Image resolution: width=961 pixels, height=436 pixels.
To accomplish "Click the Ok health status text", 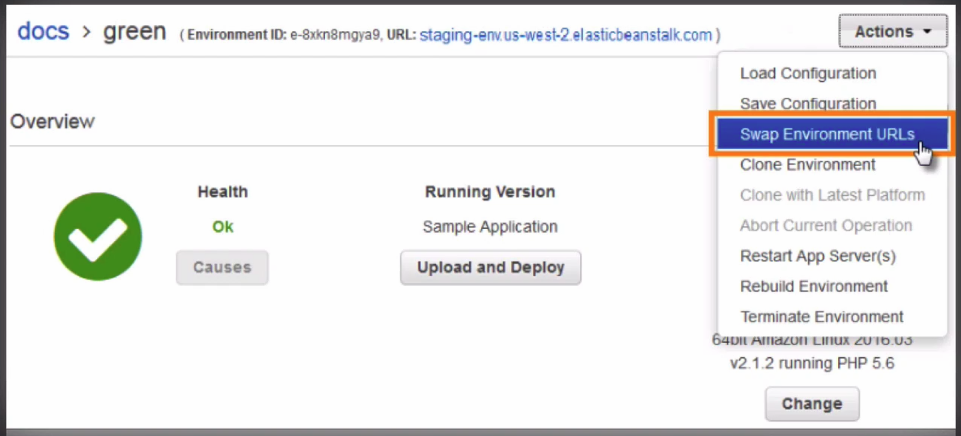I will (x=222, y=227).
